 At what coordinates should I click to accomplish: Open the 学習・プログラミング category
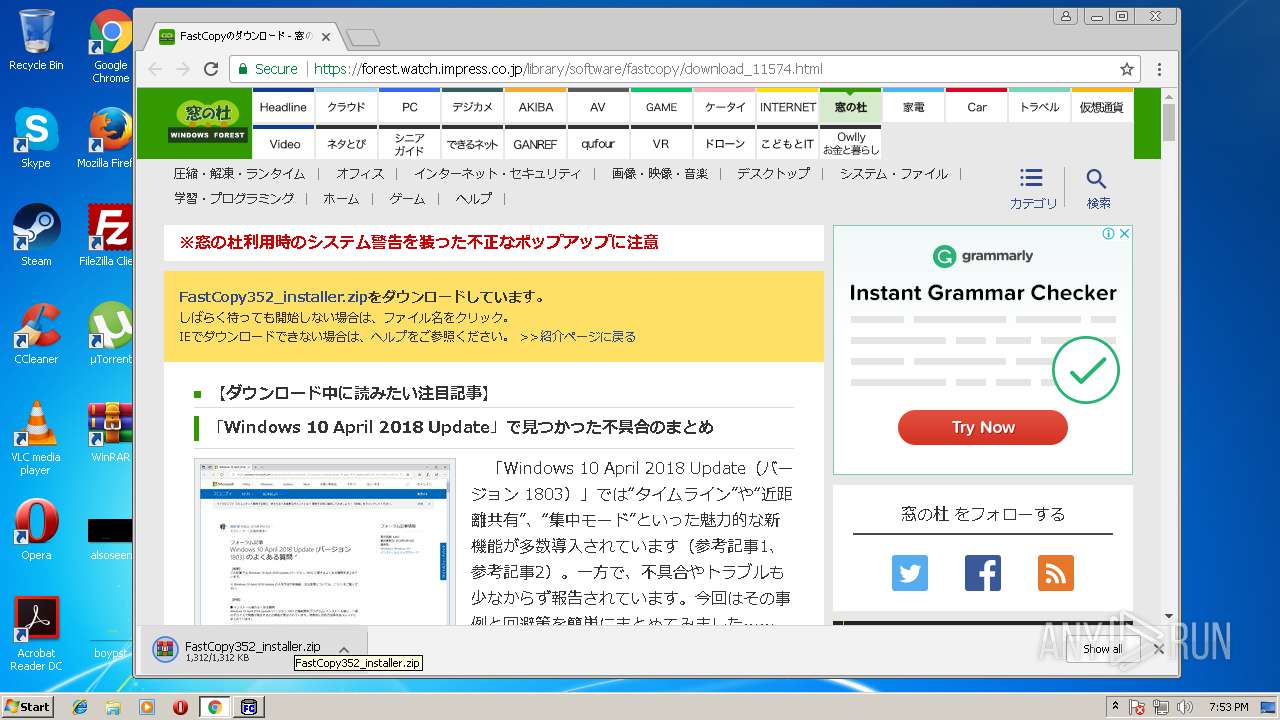pyautogui.click(x=234, y=198)
